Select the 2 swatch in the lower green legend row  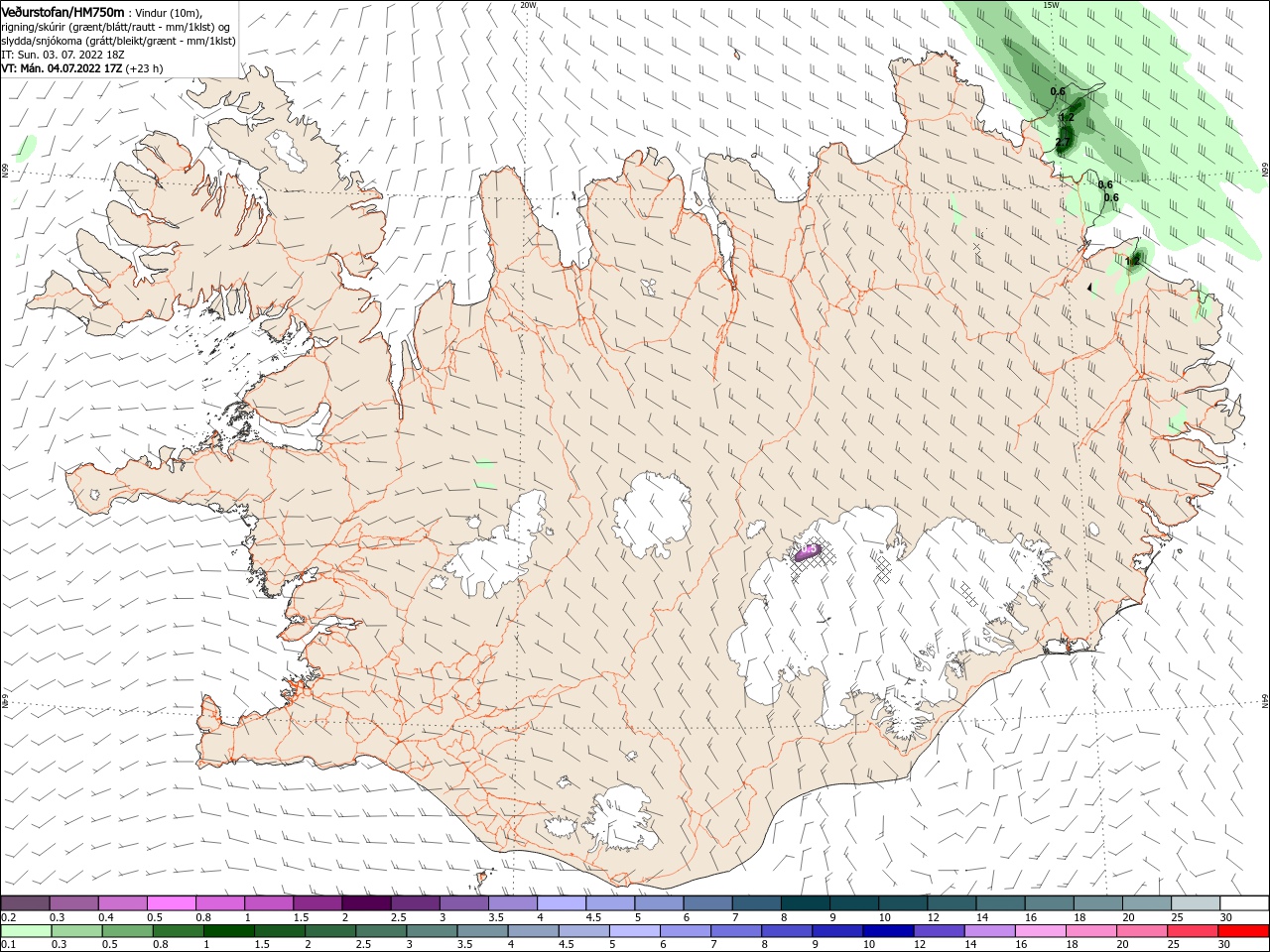click(329, 931)
